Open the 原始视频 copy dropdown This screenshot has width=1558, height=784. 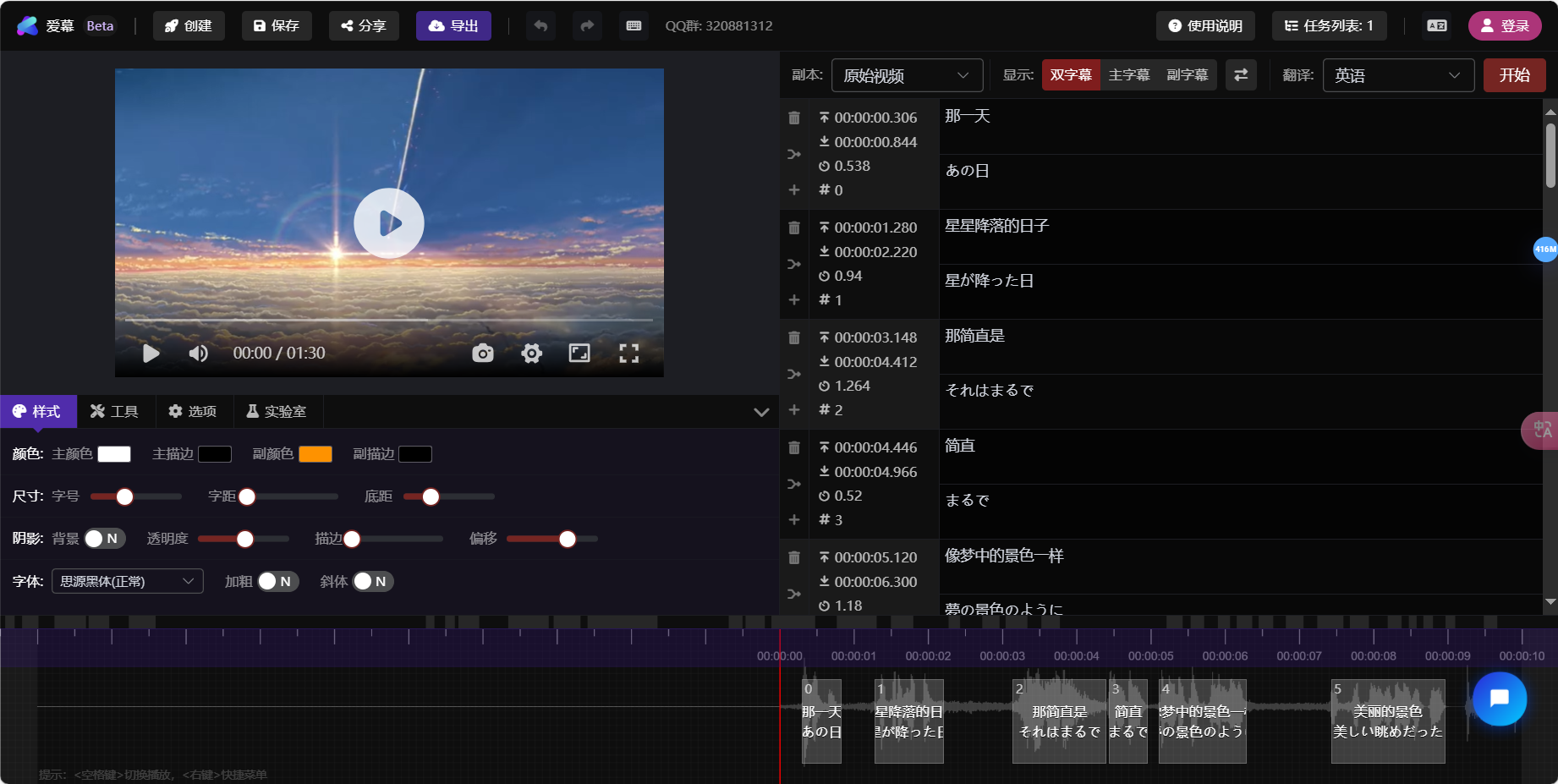pyautogui.click(x=907, y=75)
